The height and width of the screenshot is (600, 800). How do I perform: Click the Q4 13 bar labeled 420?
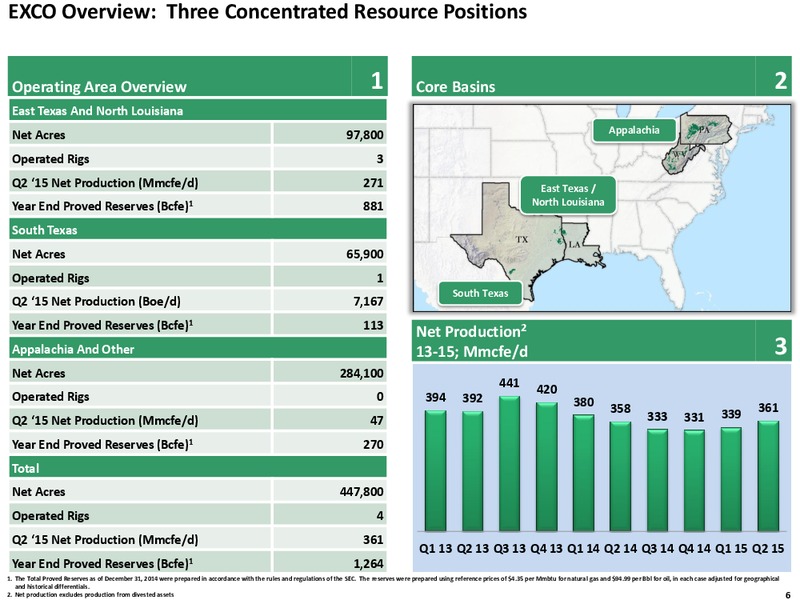click(546, 466)
